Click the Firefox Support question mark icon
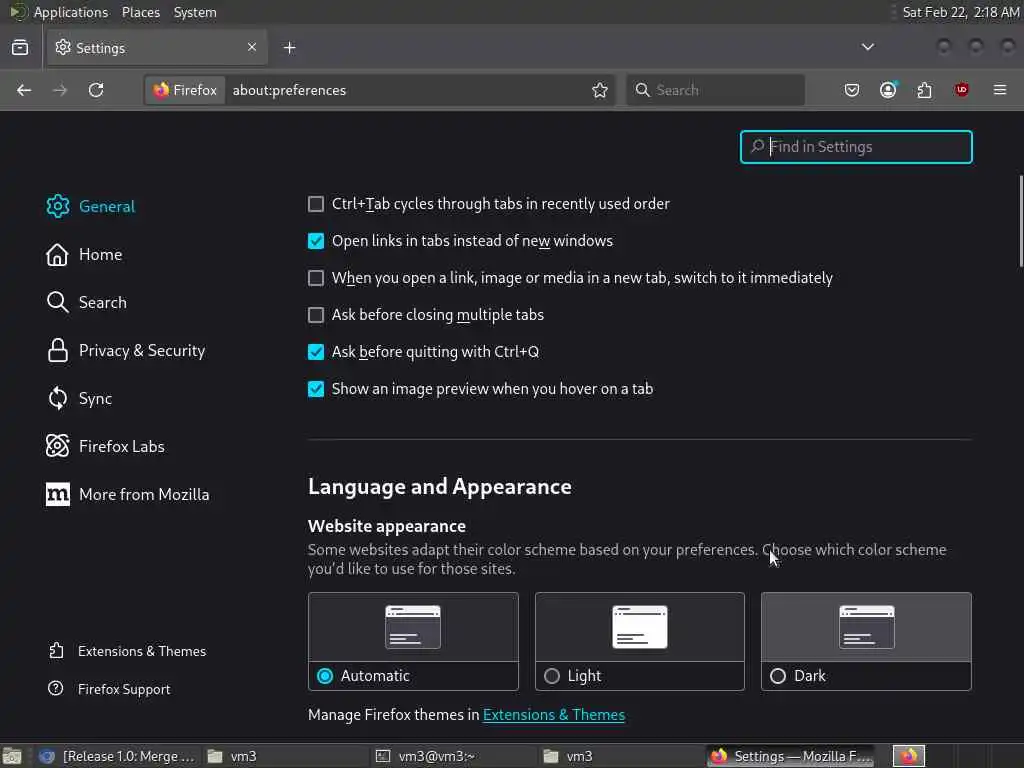Image resolution: width=1024 pixels, height=768 pixels. (x=56, y=688)
